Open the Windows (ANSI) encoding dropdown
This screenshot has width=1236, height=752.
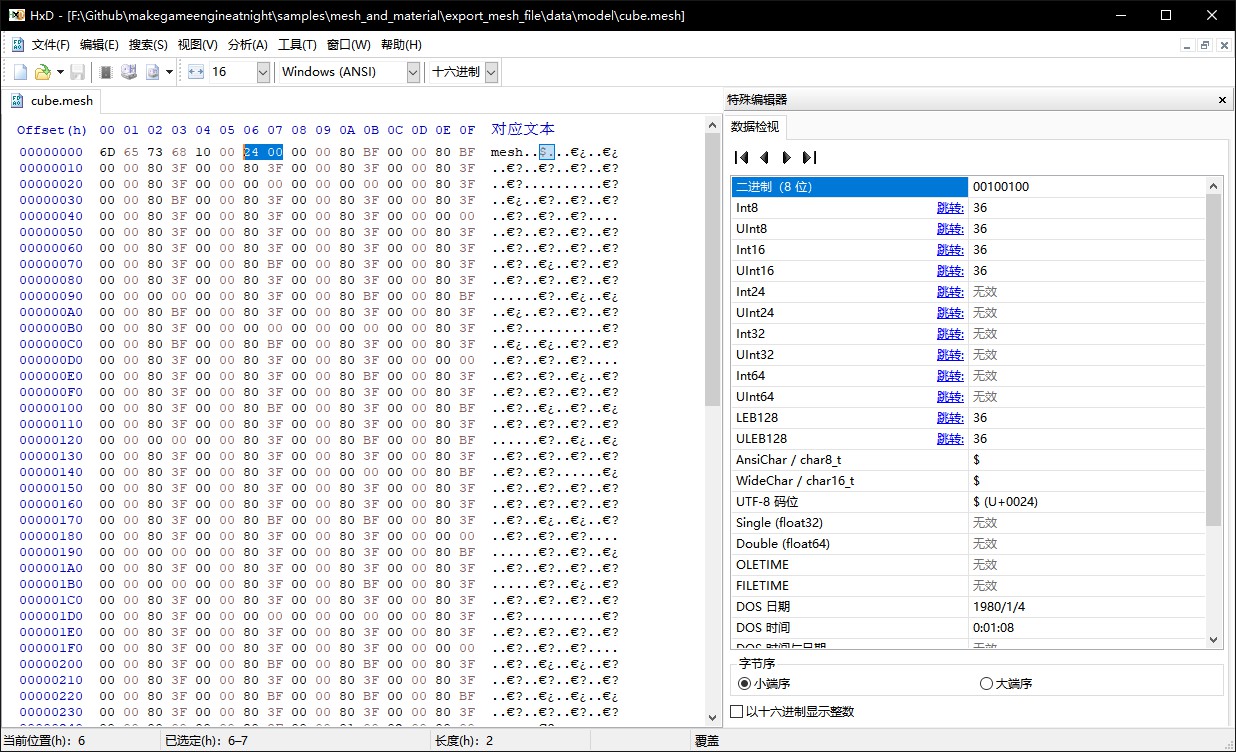[413, 72]
